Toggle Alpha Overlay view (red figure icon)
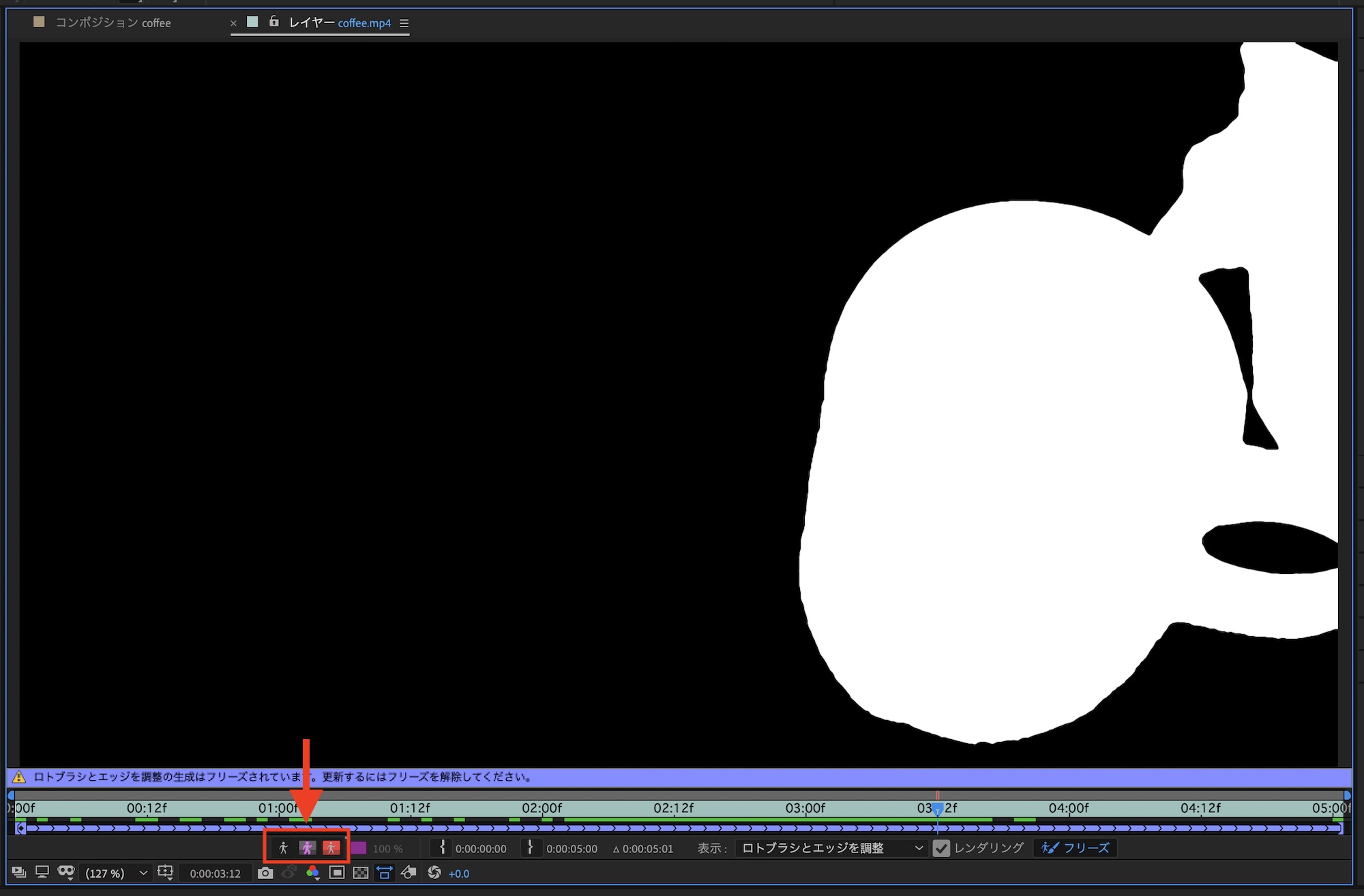1364x896 pixels. click(x=331, y=848)
